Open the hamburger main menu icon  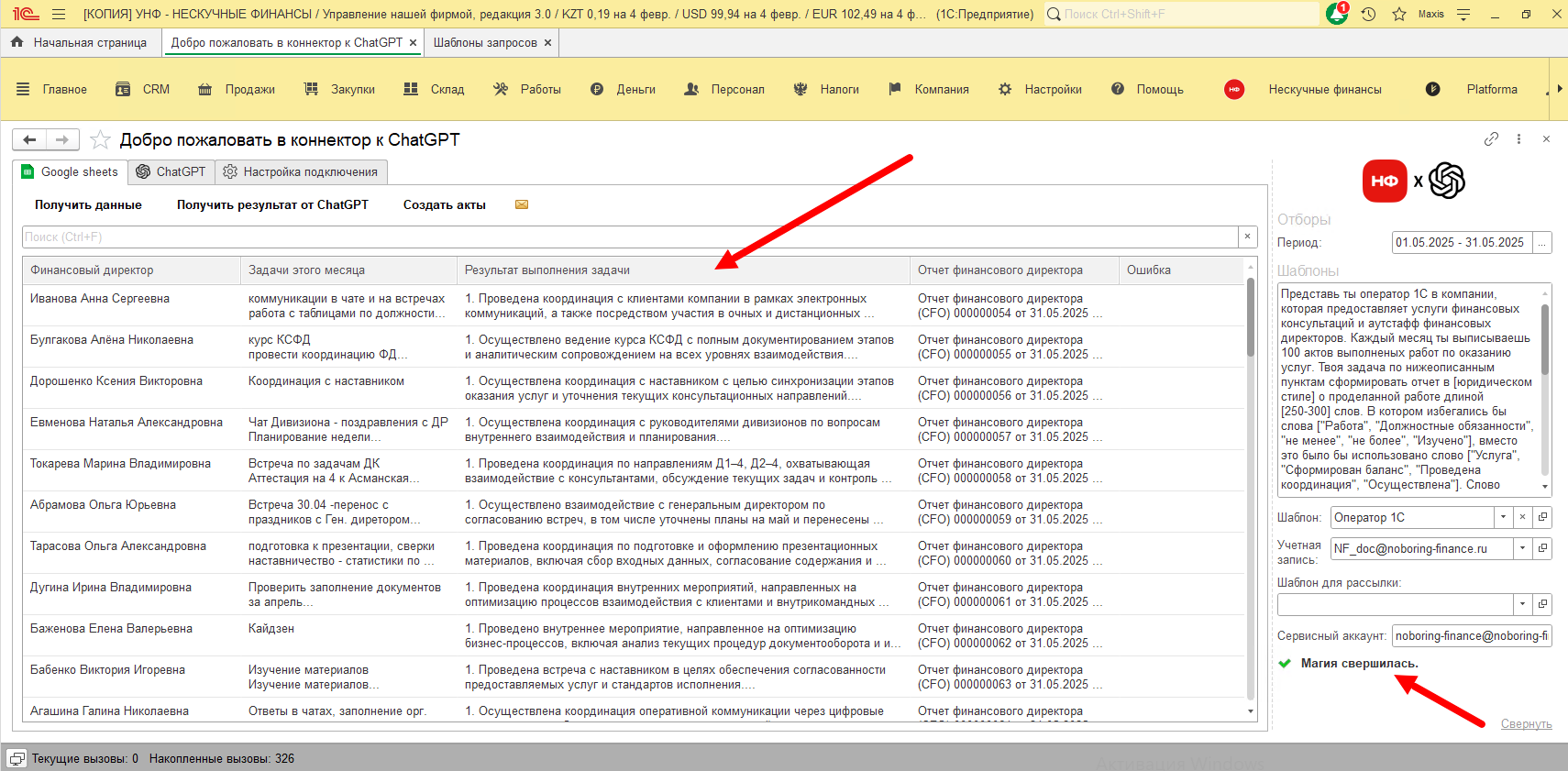click(59, 14)
